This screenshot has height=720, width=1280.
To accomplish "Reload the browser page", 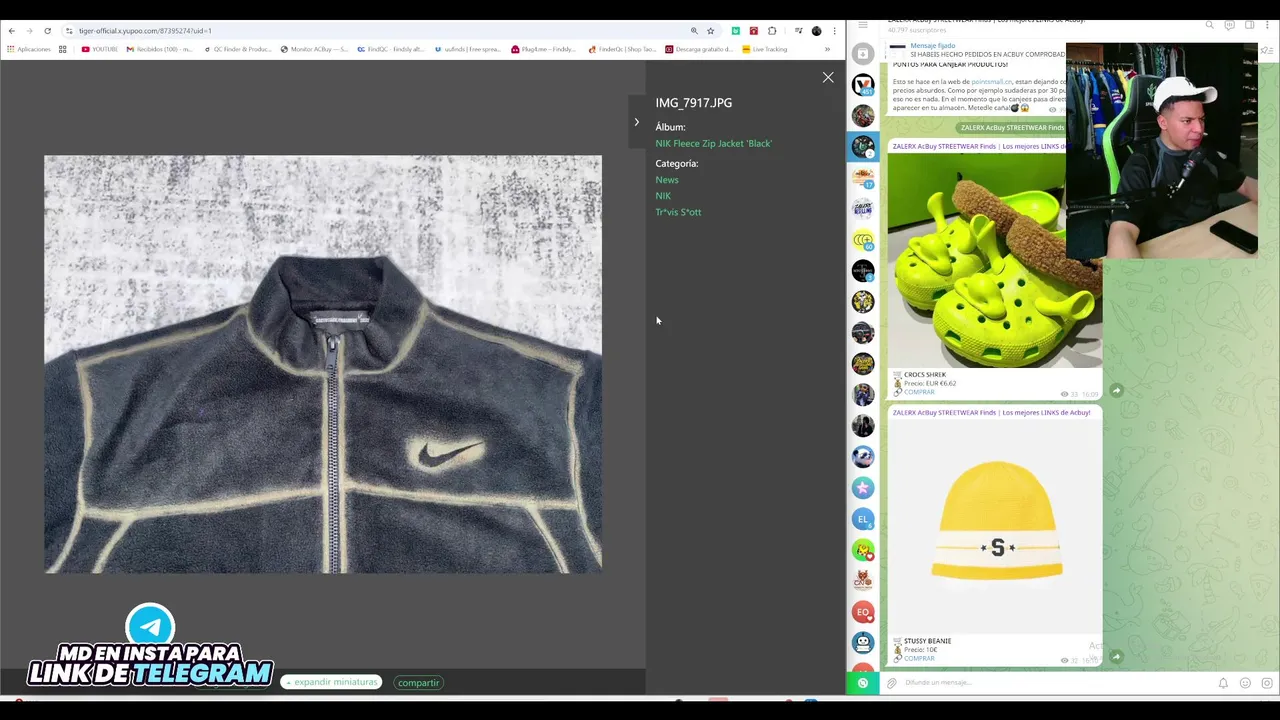I will click(47, 31).
